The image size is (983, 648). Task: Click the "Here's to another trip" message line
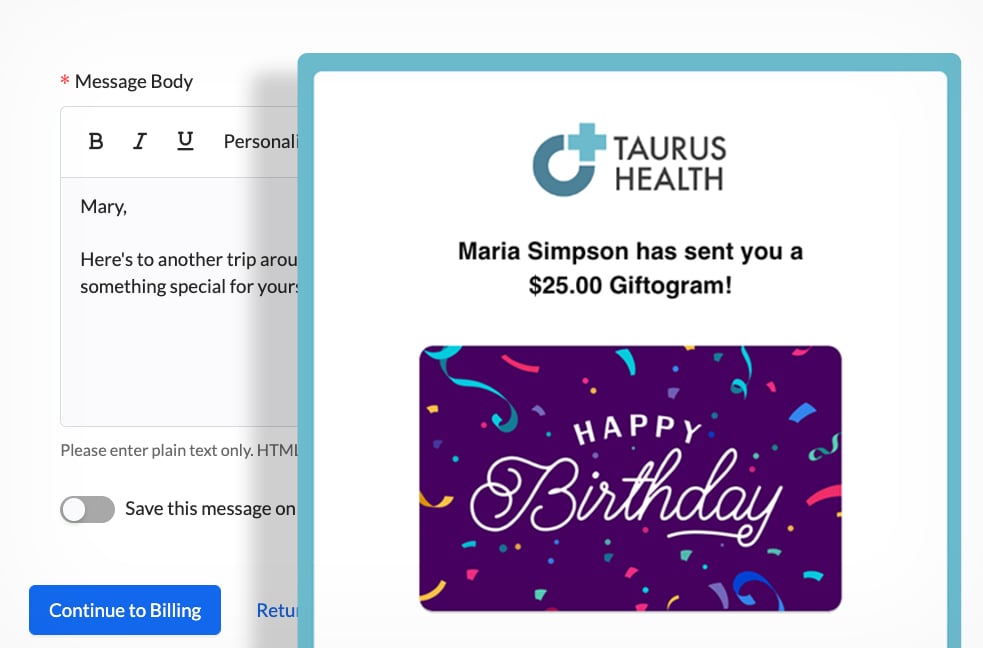[x=189, y=259]
